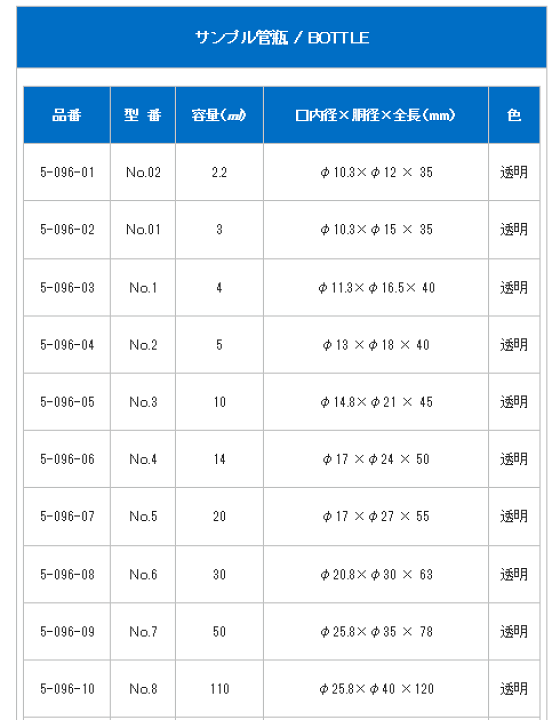Select the 品番 column header

pyautogui.click(x=67, y=115)
